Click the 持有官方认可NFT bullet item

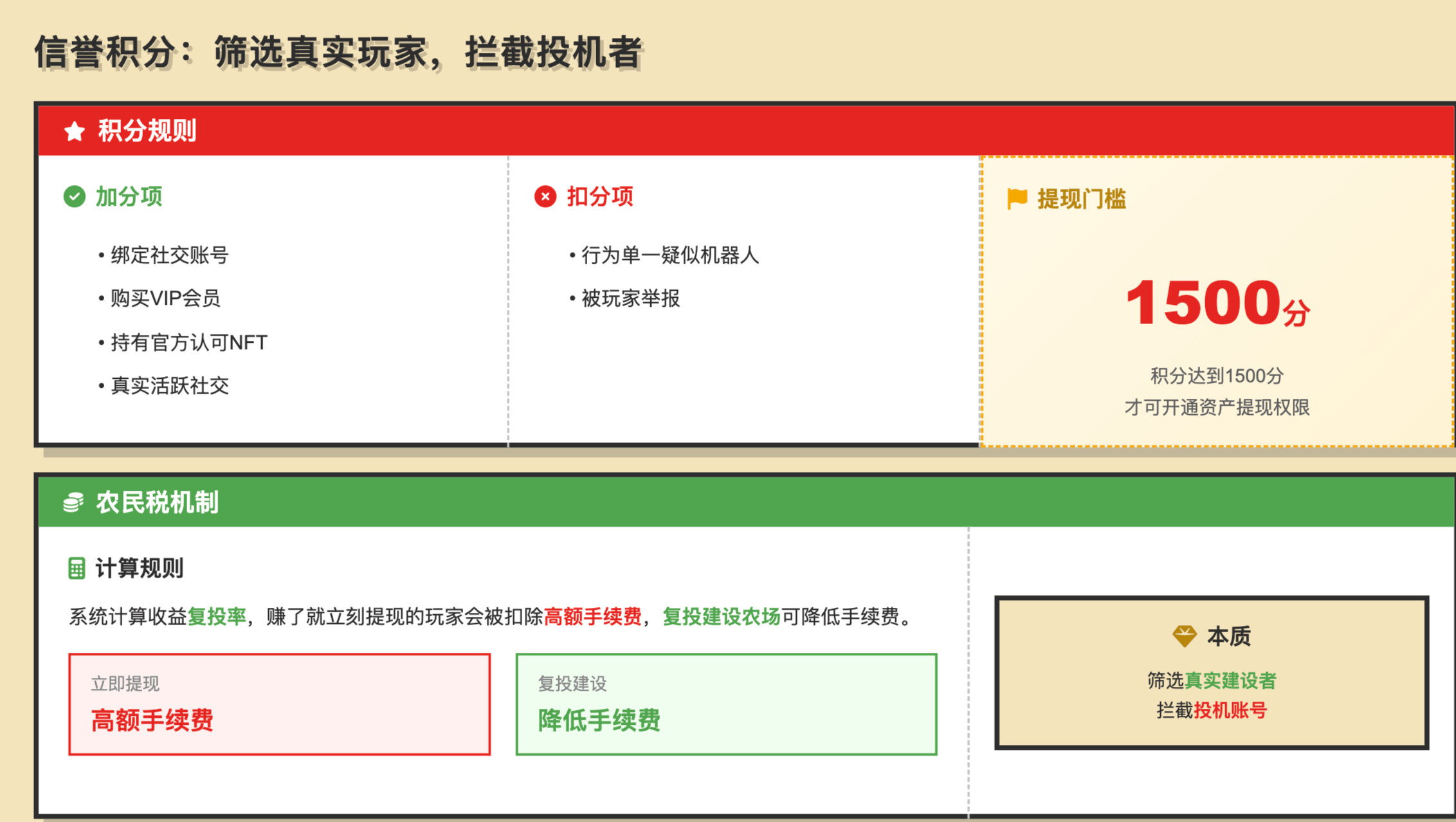[x=188, y=342]
